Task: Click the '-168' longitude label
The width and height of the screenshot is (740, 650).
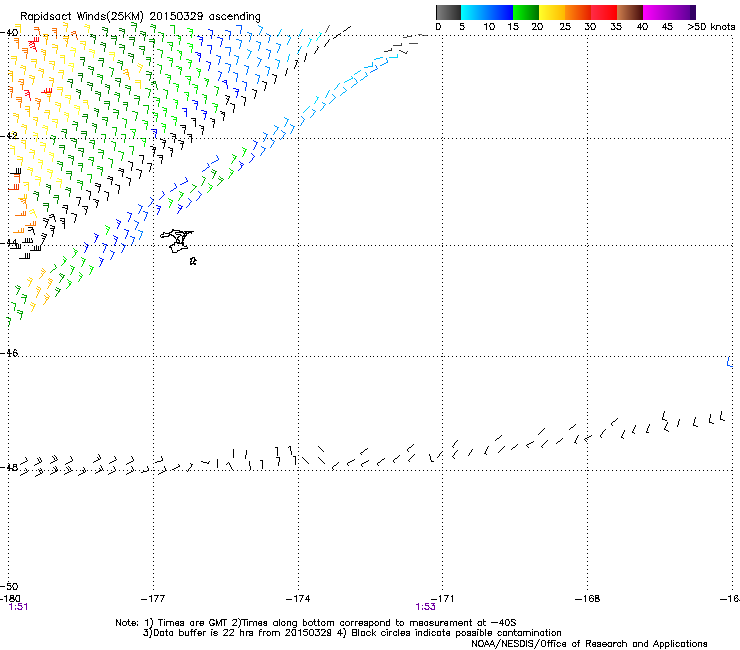Action: tap(587, 599)
